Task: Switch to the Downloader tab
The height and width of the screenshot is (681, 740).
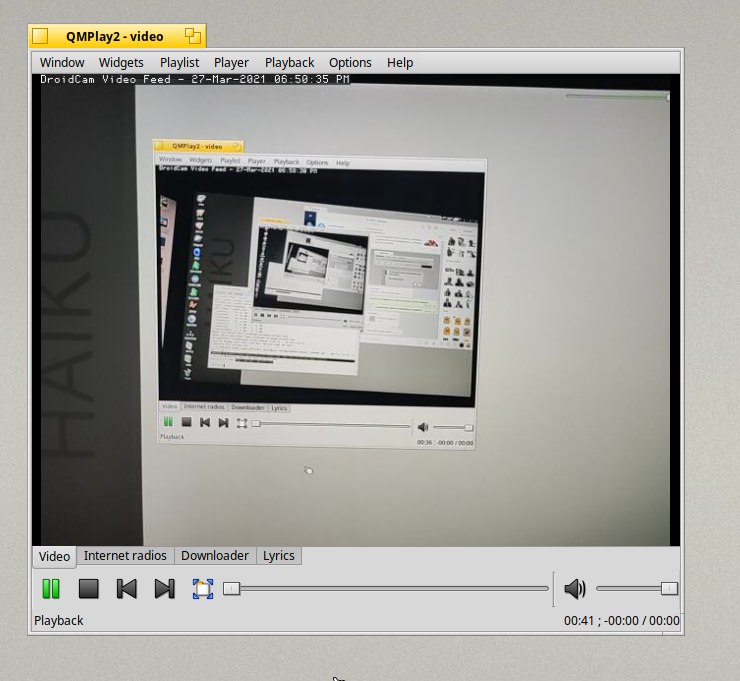Action: tap(215, 555)
